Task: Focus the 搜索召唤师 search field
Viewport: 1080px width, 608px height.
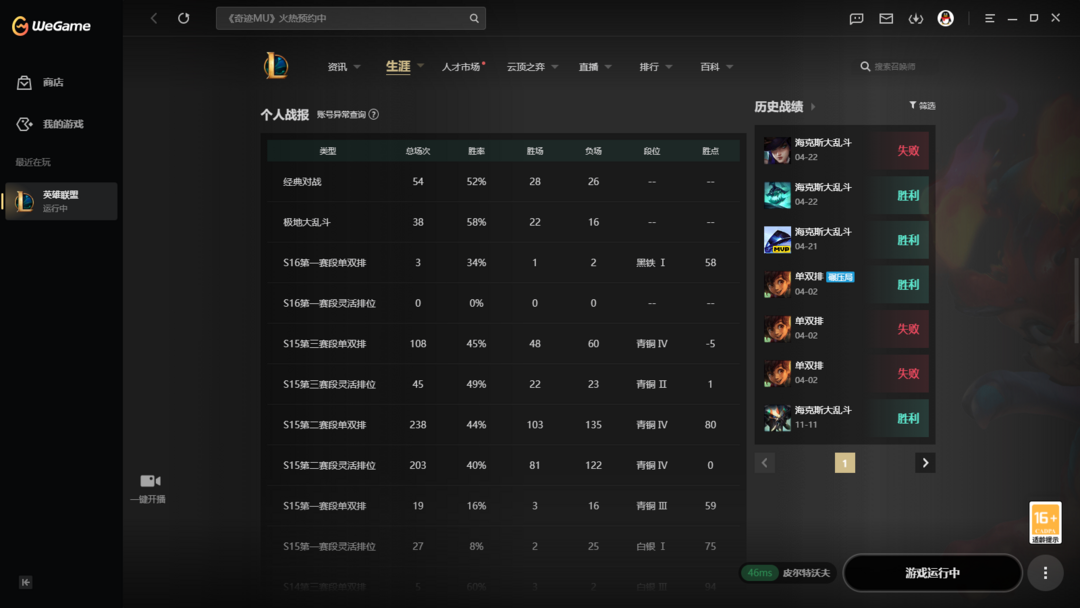Action: click(895, 67)
